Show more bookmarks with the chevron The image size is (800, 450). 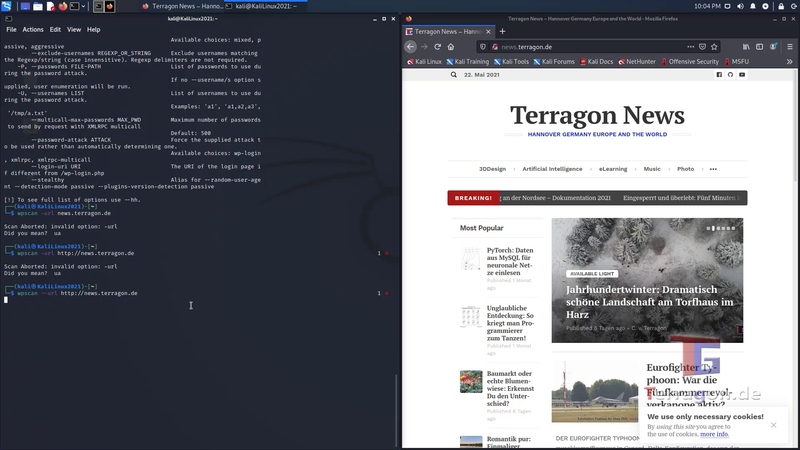pyautogui.click(x=789, y=62)
